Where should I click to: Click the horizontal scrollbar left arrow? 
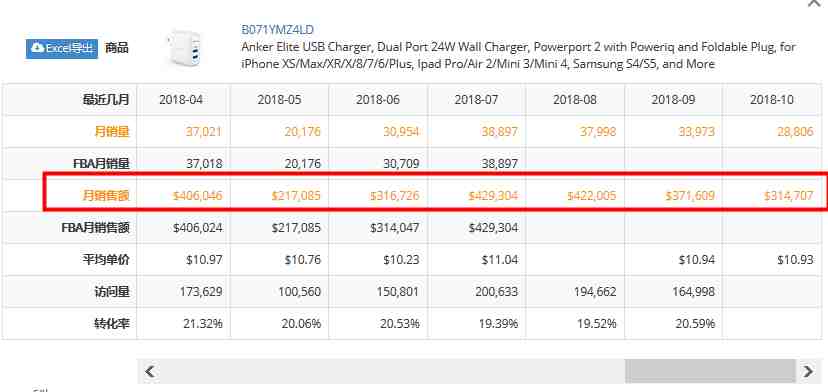point(150,371)
